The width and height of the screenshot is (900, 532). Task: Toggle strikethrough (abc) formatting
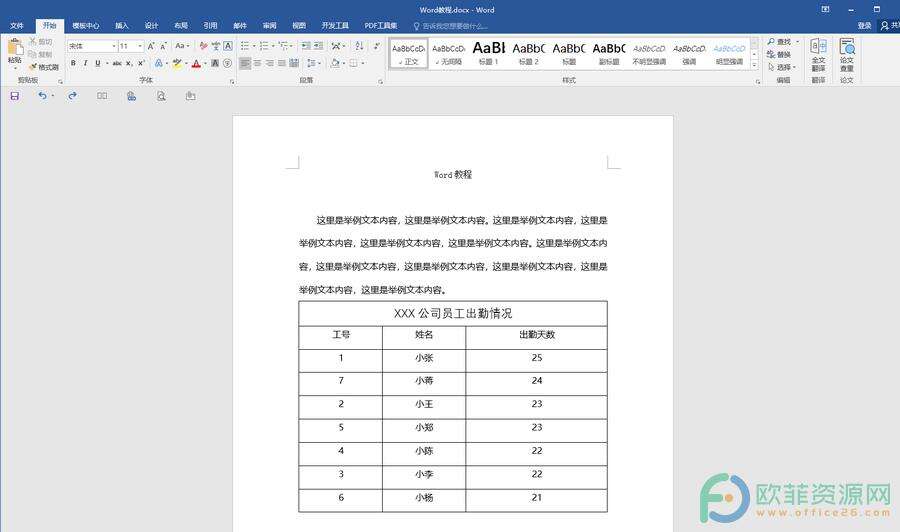coord(117,63)
